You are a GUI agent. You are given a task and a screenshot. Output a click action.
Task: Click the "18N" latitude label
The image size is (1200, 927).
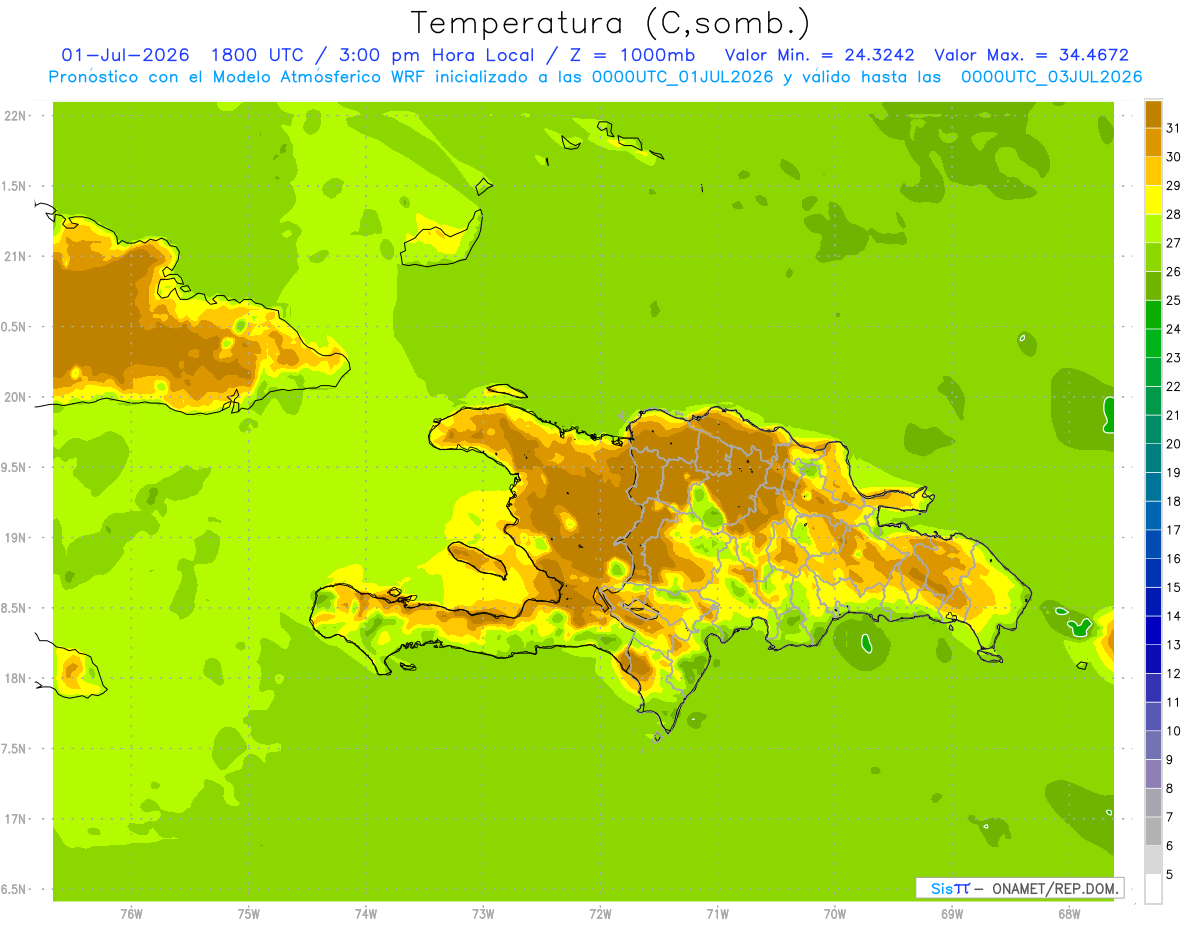click(x=15, y=678)
